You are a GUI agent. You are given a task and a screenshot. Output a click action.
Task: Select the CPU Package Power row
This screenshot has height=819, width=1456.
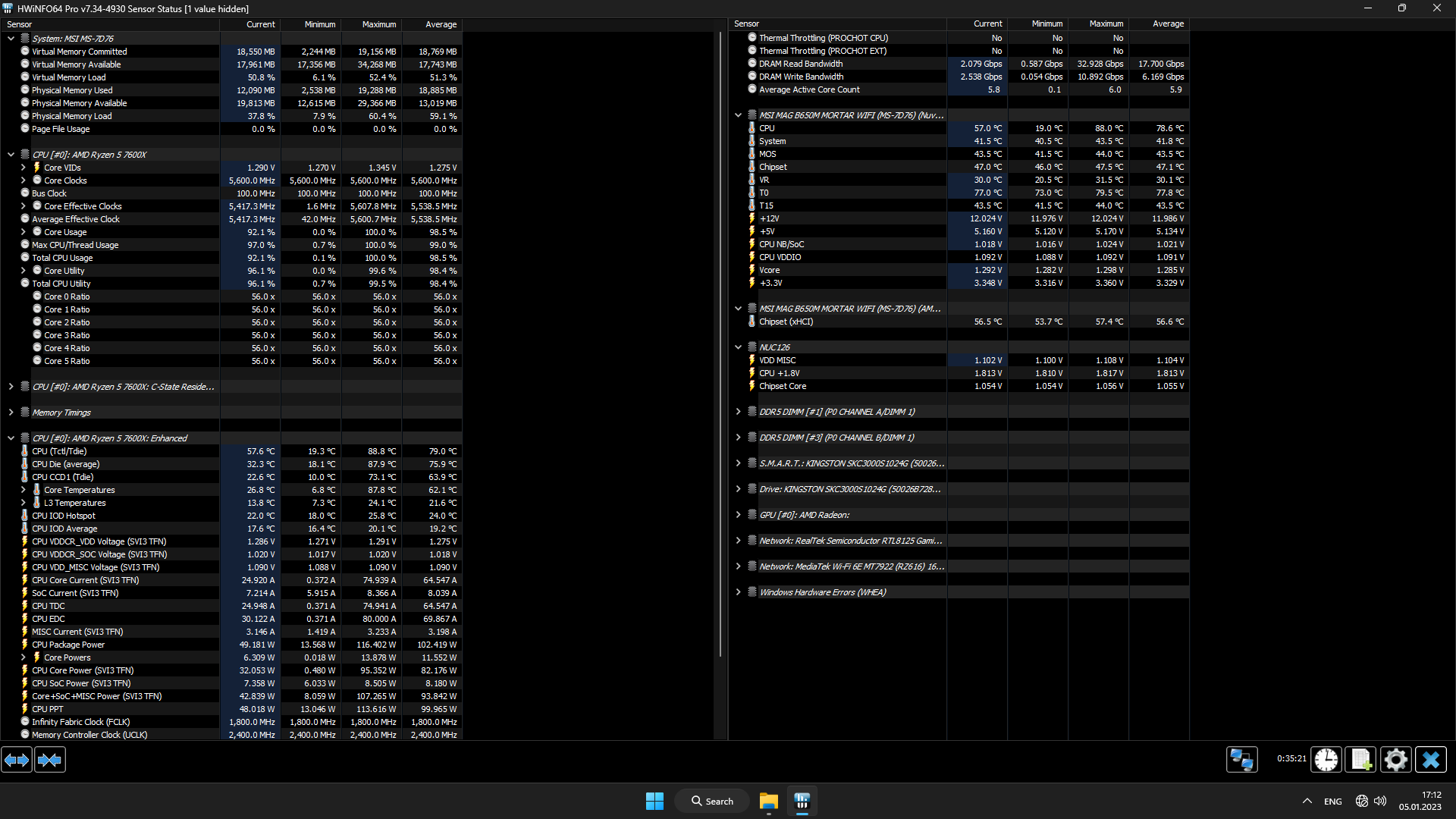tap(68, 645)
